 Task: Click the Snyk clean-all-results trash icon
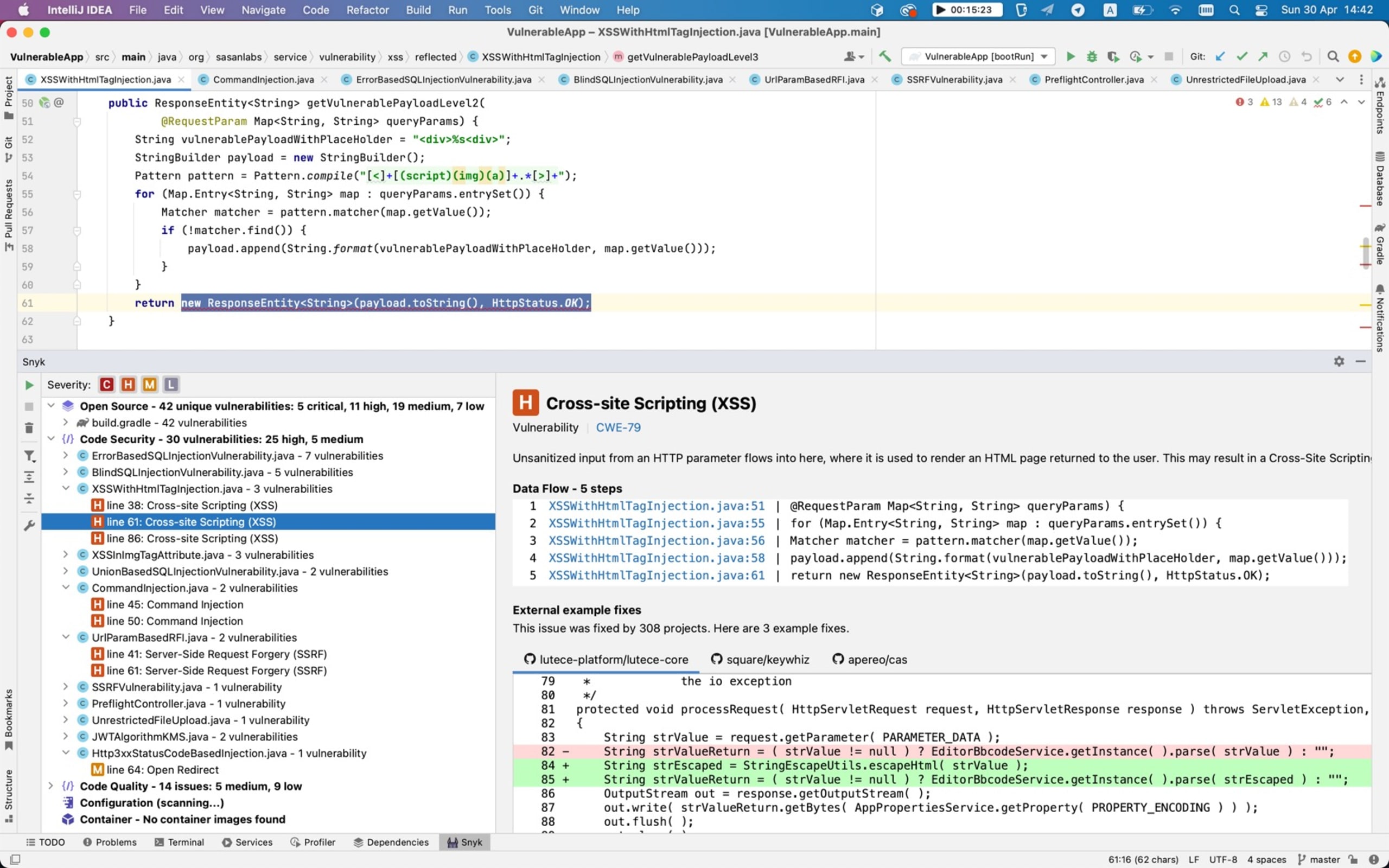29,428
